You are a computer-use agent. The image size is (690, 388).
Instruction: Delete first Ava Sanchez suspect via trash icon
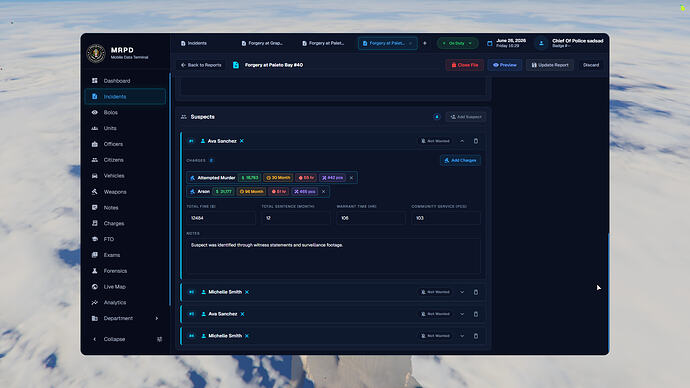(x=476, y=141)
